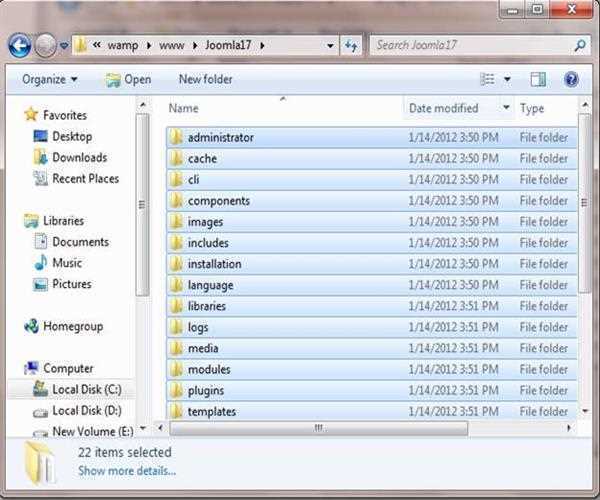The height and width of the screenshot is (500, 600).
Task: Select Local Disk (D:) drive
Action: tap(85, 410)
